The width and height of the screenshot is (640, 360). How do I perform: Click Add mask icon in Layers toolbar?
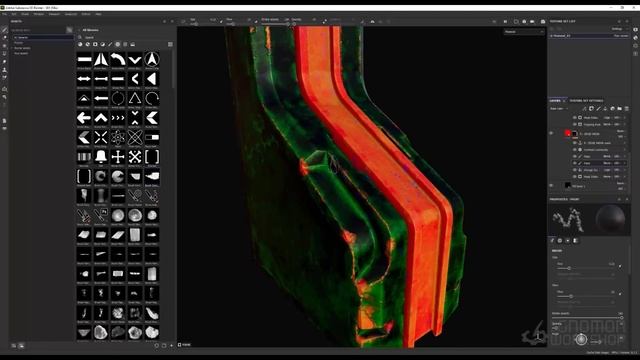click(591, 109)
